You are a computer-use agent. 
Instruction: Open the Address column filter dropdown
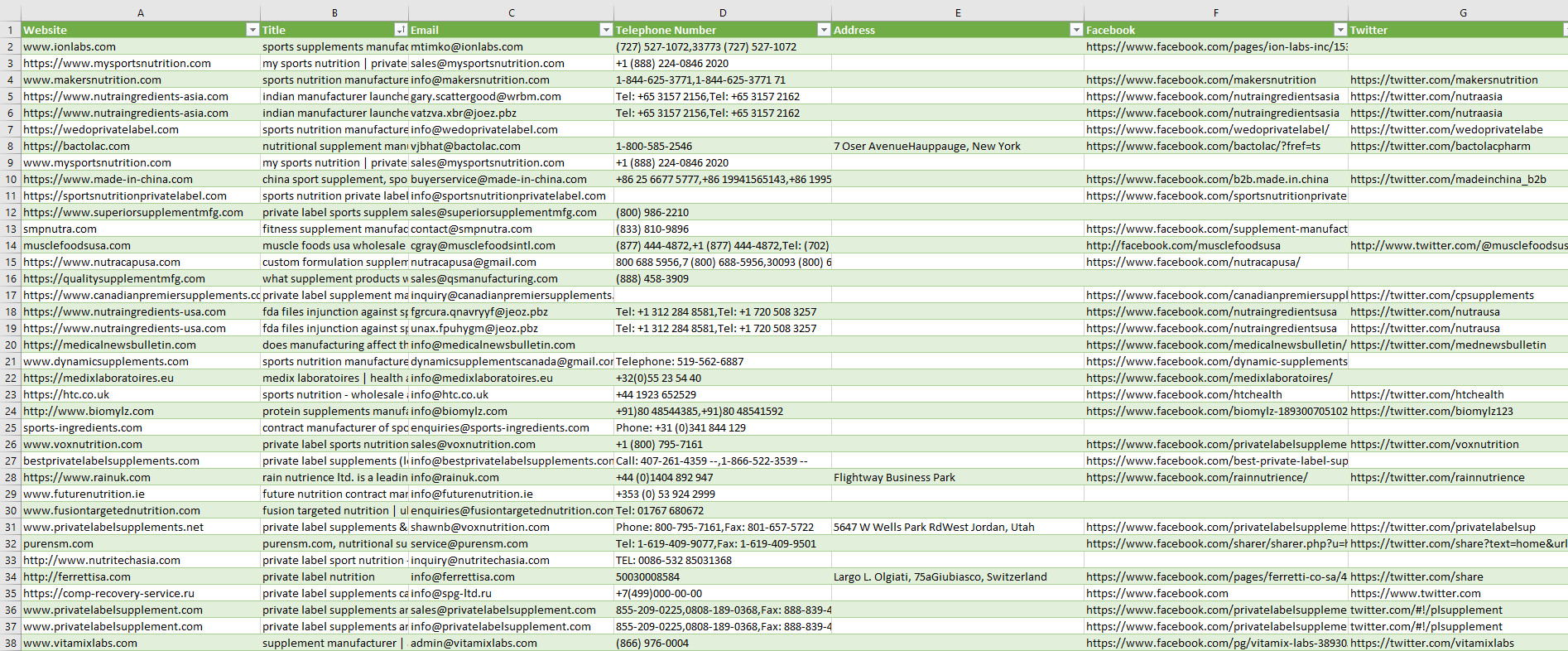pyautogui.click(x=1076, y=30)
